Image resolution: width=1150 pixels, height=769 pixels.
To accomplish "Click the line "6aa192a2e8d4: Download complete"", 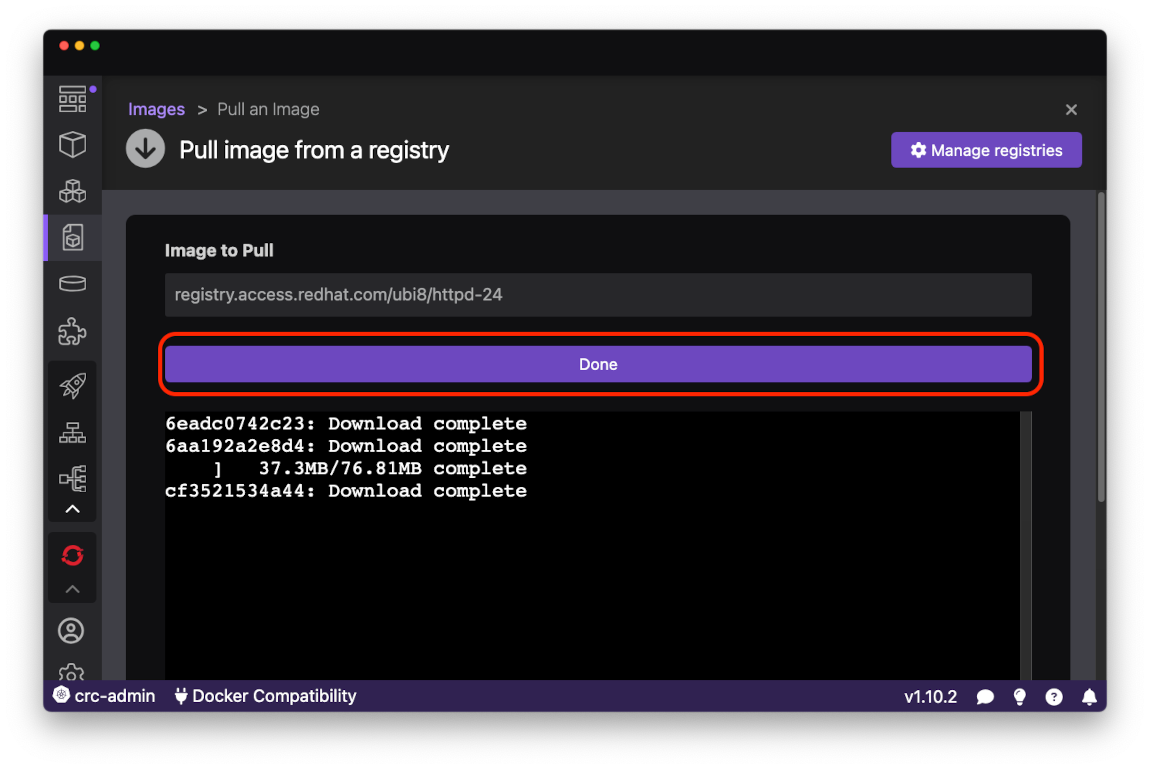I will point(346,446).
